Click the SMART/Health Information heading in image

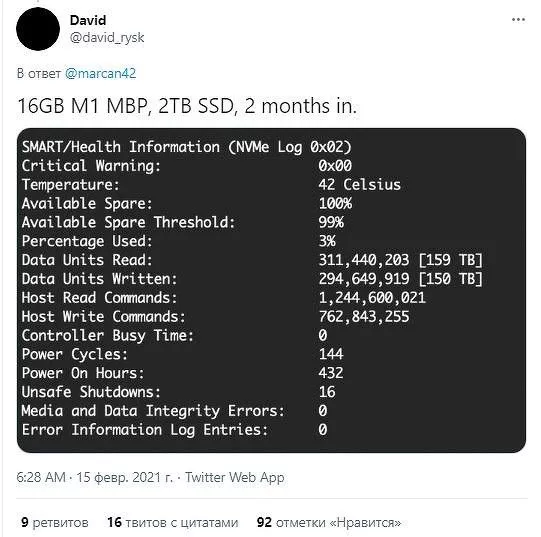click(x=186, y=147)
